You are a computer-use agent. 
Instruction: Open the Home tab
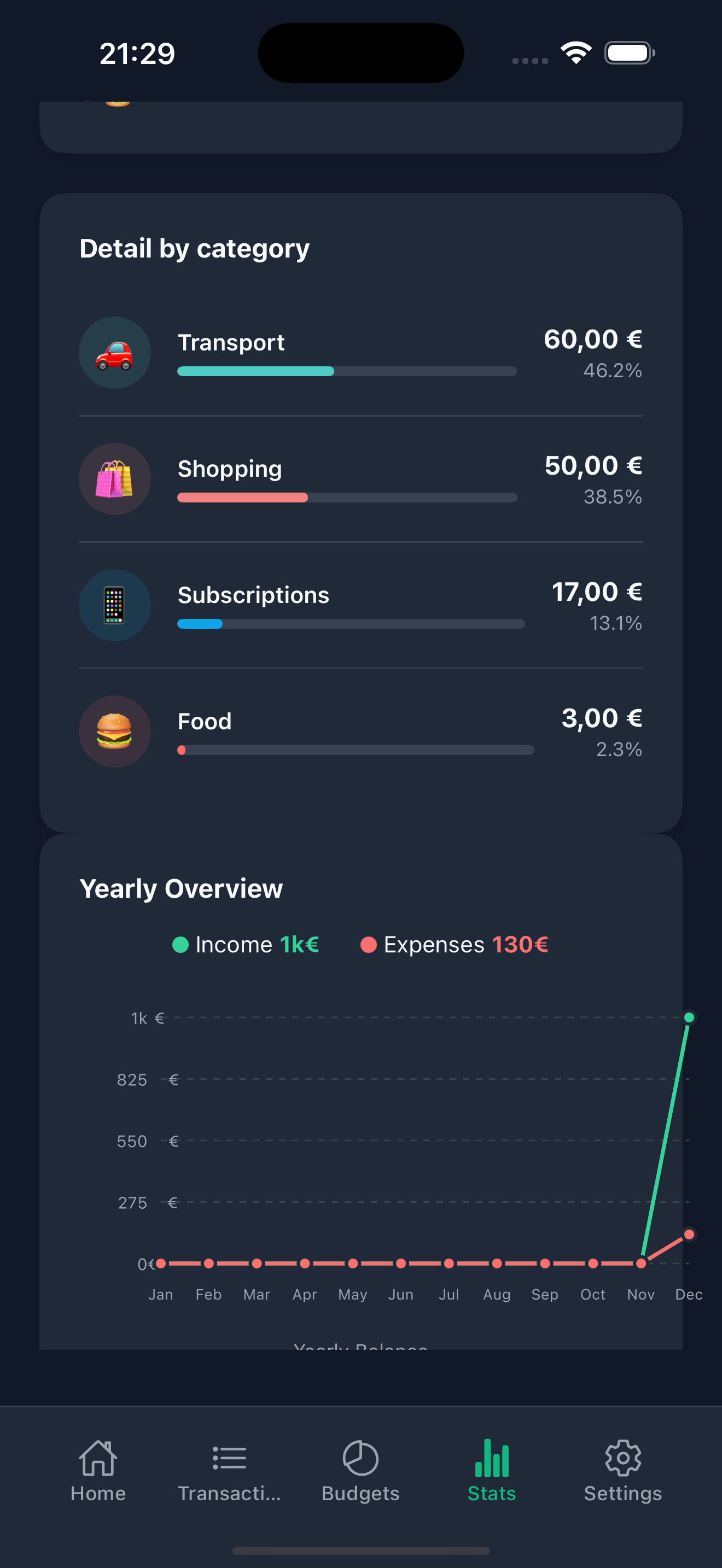pyautogui.click(x=98, y=1470)
